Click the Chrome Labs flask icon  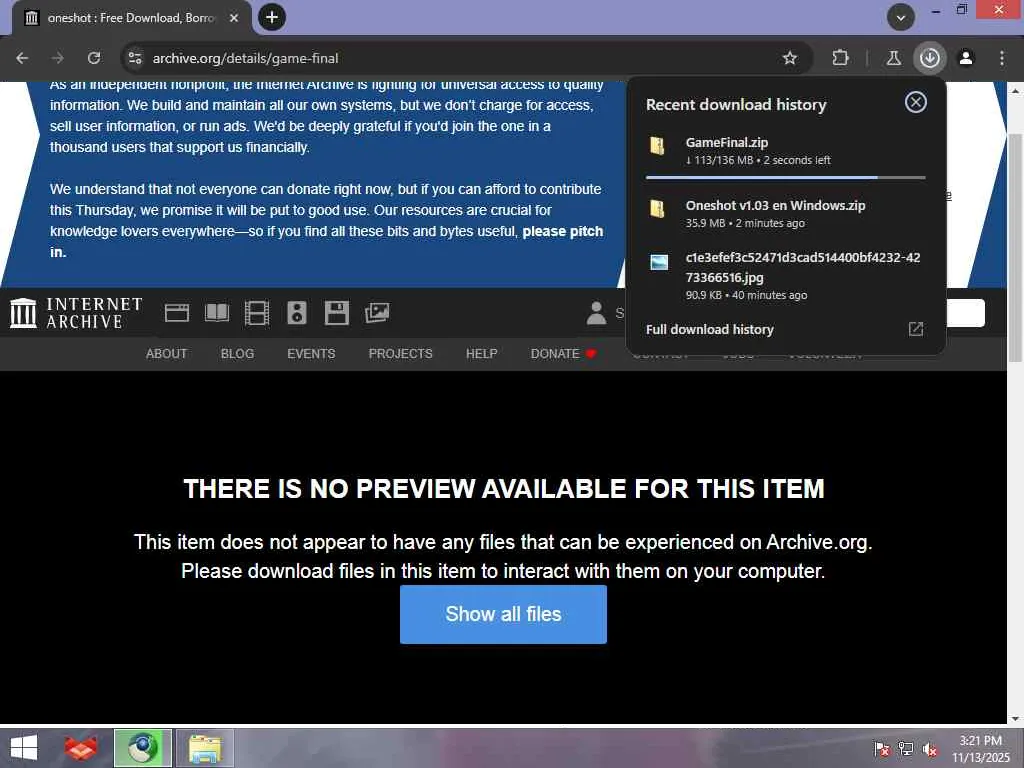(x=893, y=58)
